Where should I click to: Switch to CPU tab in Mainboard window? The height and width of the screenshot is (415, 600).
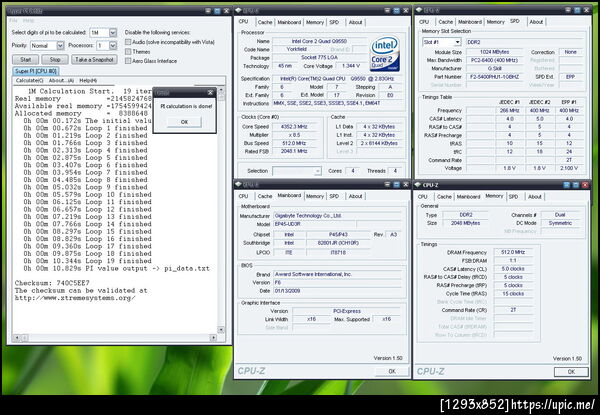point(243,196)
